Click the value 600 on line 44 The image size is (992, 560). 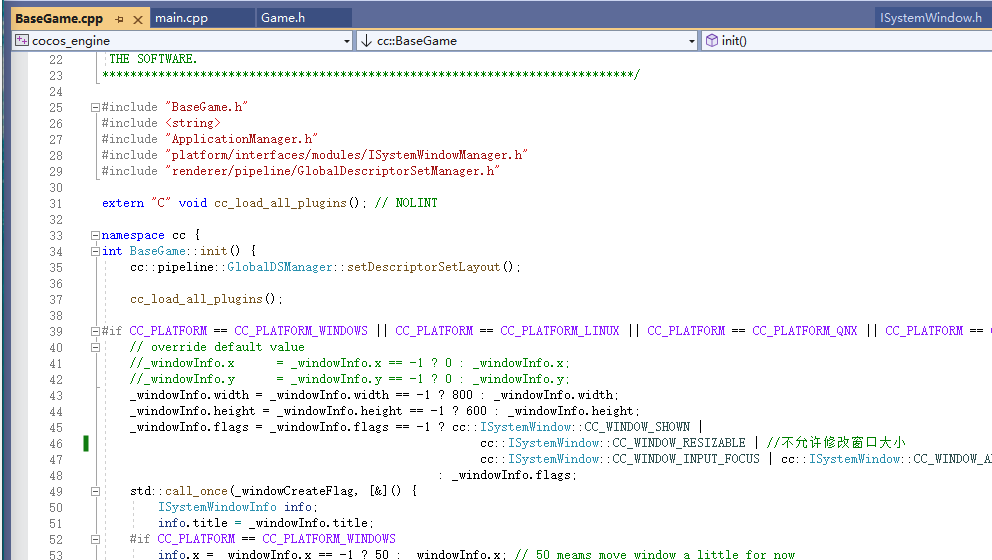476,411
